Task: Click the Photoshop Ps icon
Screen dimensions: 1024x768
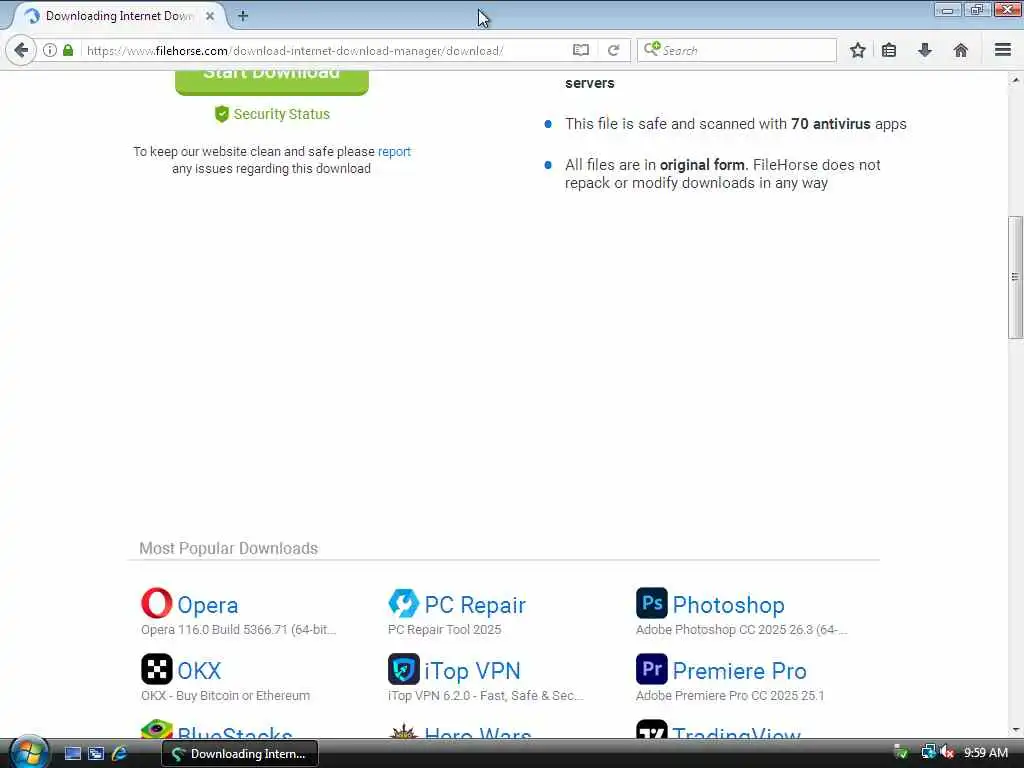Action: 652,603
